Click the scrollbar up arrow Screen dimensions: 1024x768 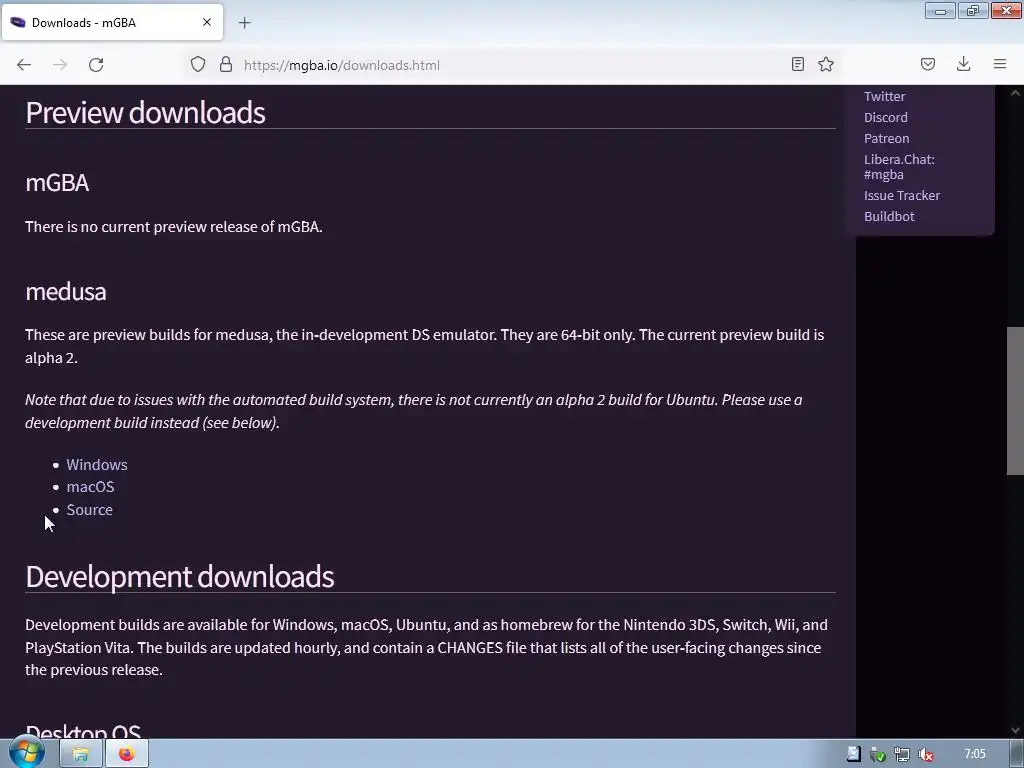tap(1015, 93)
